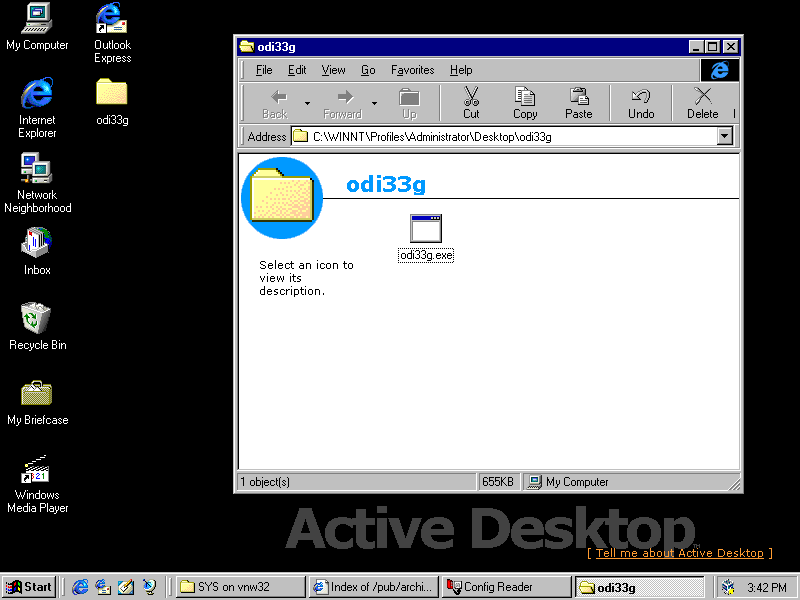The width and height of the screenshot is (800, 600).
Task: Click View Channels Quick Launch icon
Action: [x=149, y=587]
